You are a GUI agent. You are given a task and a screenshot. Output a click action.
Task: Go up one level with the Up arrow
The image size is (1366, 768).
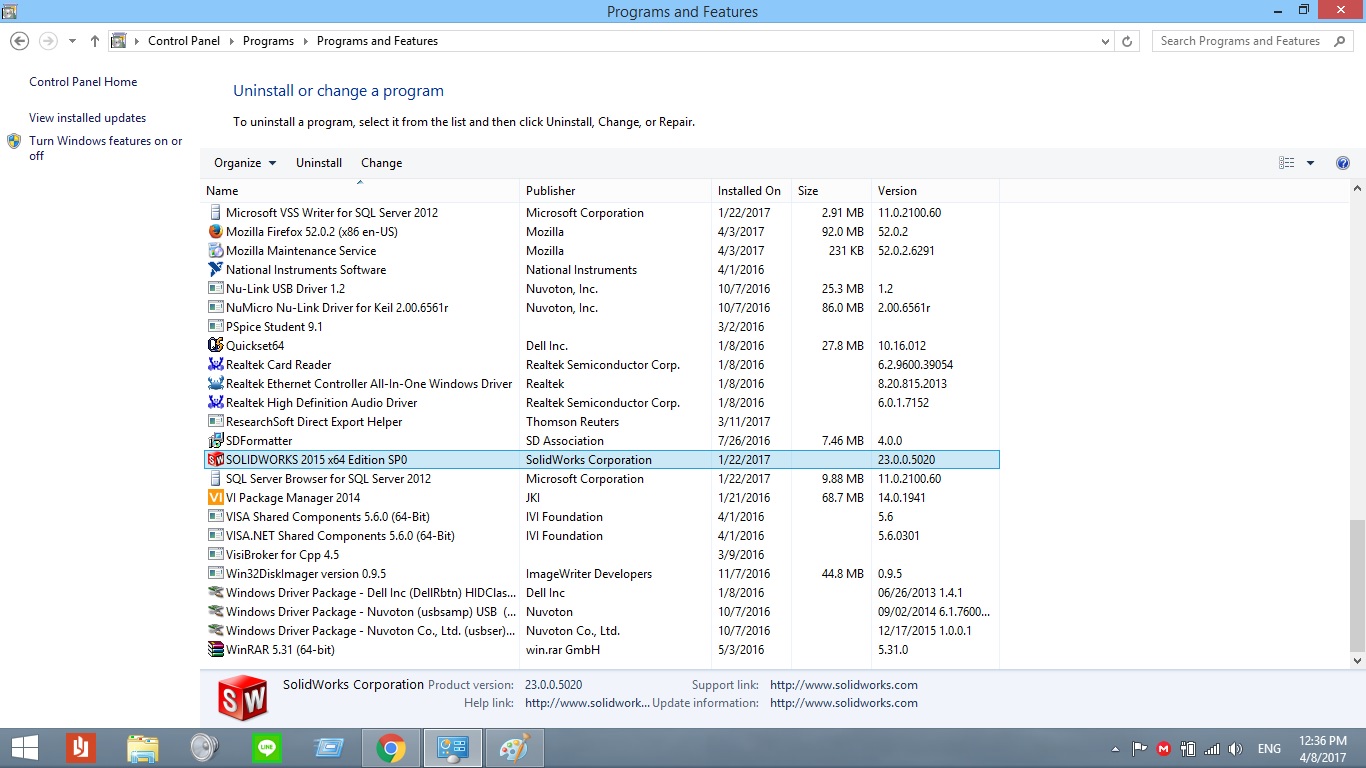coord(95,41)
